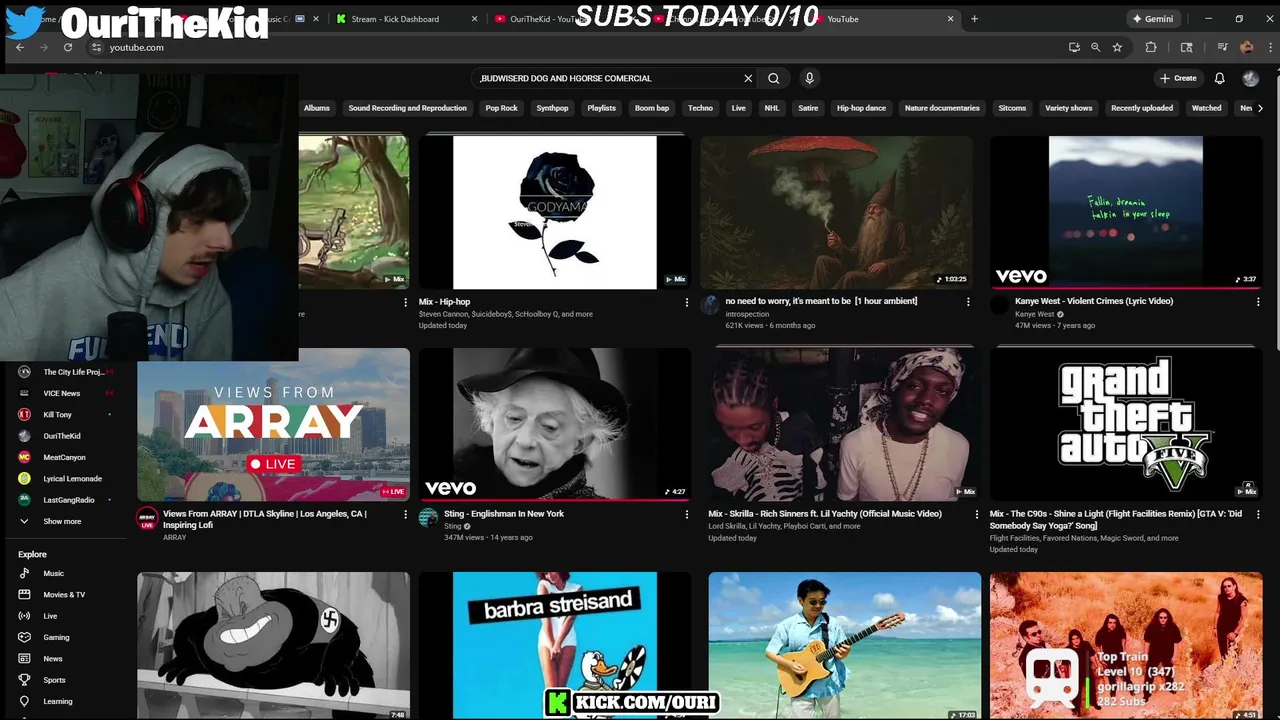Switch to Stream - Kick Dashboard tab
Viewport: 1280px width, 720px height.
[405, 18]
